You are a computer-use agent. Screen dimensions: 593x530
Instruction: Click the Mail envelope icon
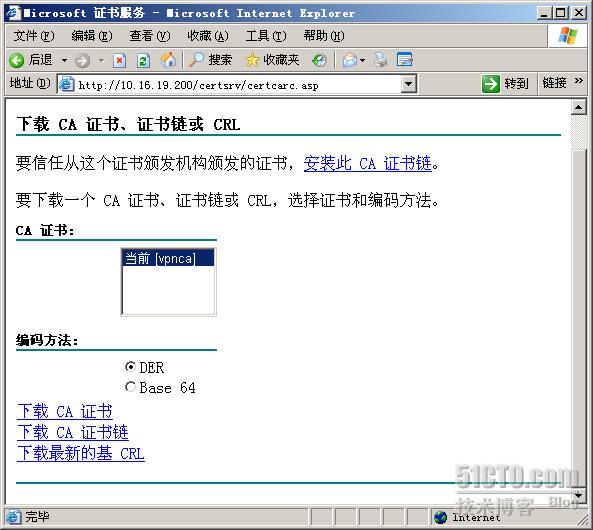[x=349, y=60]
